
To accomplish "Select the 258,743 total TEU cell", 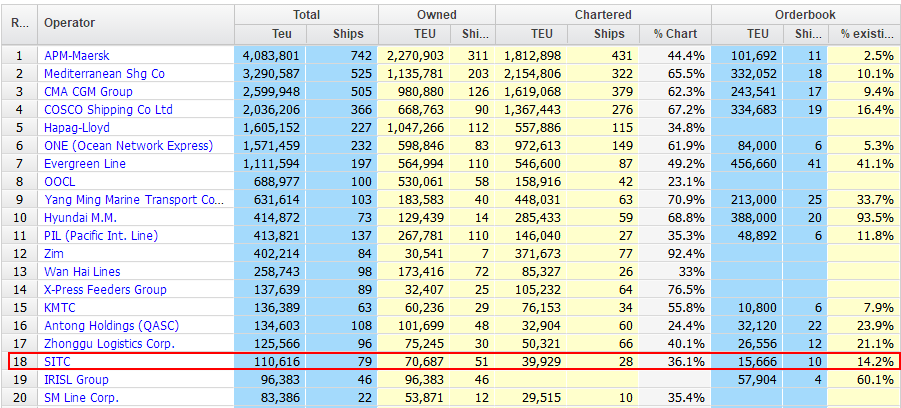I will click(270, 271).
